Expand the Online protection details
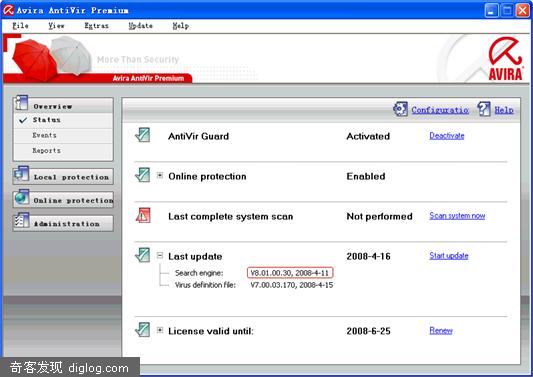Viewport: 533px width, 377px height. point(160,175)
